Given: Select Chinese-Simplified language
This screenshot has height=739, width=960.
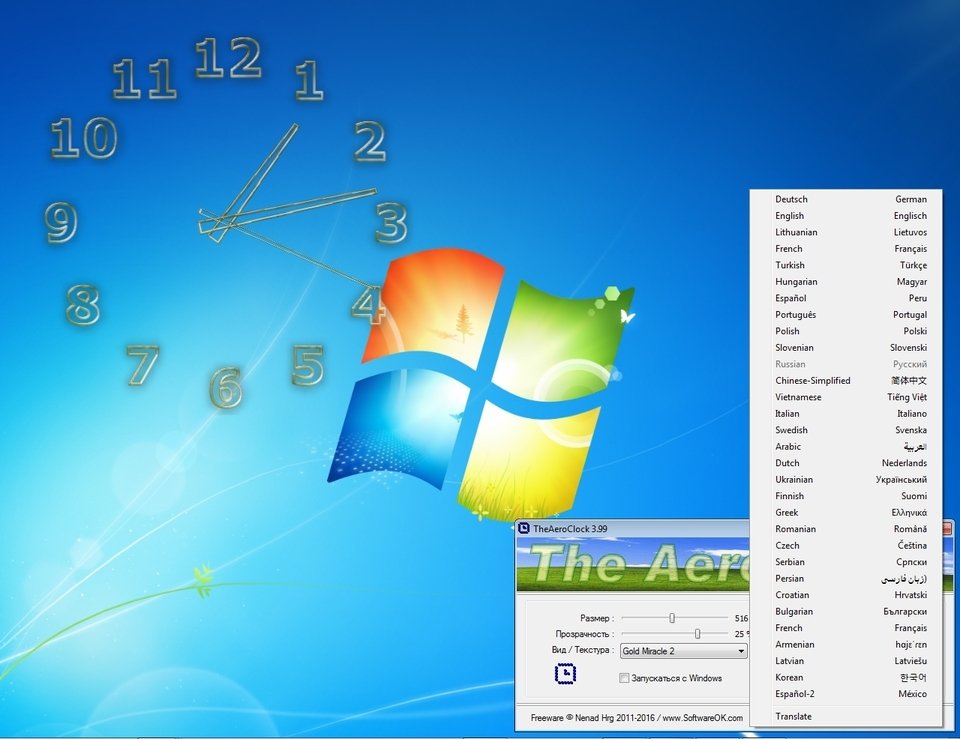Looking at the screenshot, I should click(846, 381).
